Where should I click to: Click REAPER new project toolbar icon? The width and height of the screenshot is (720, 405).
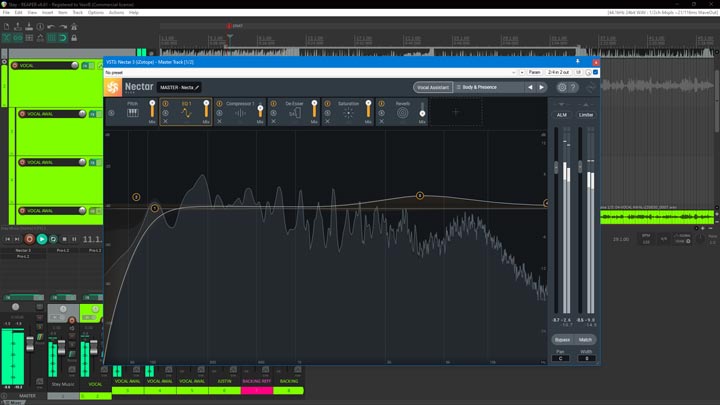coord(7,27)
